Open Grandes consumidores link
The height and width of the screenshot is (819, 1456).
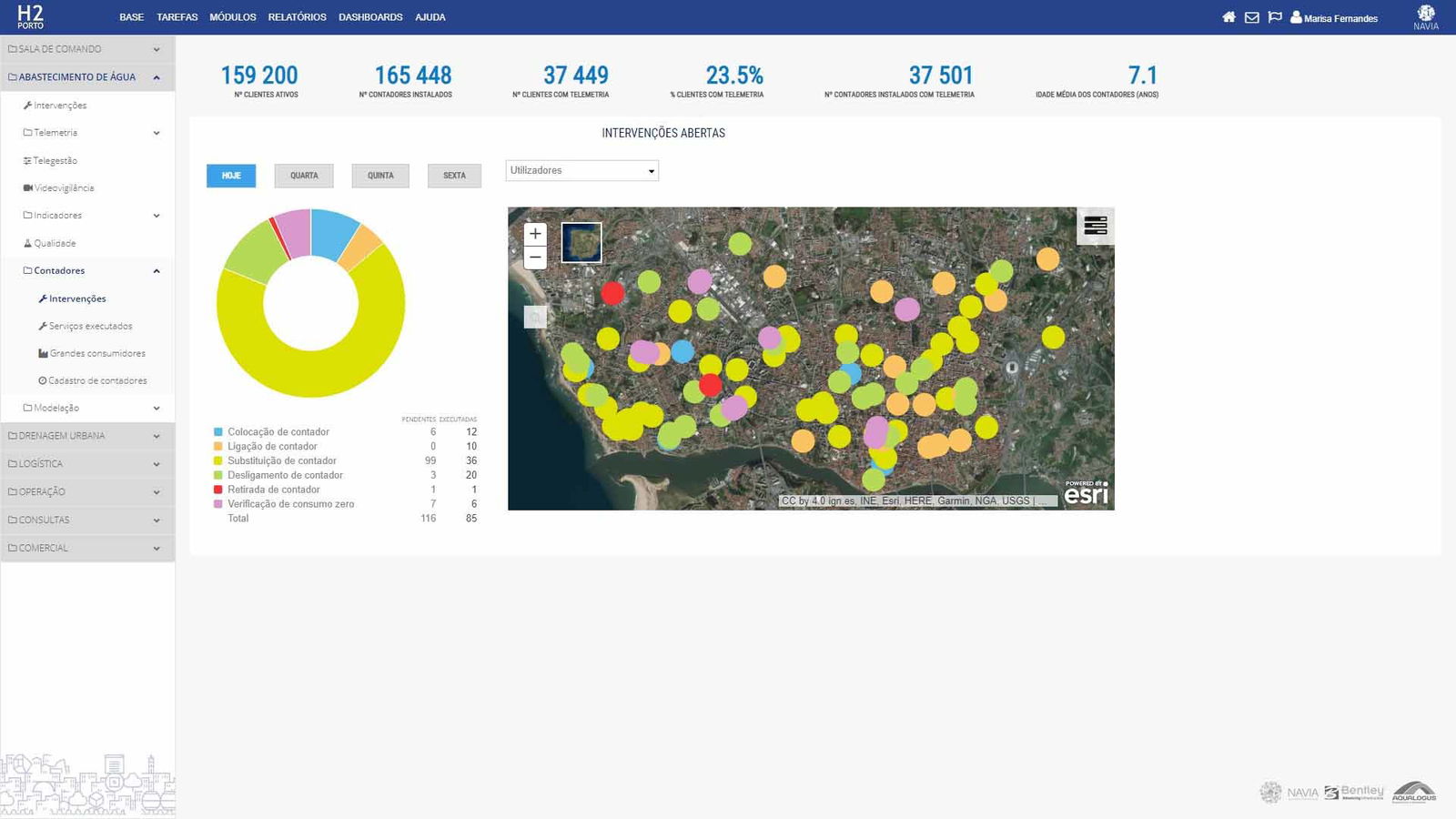[x=97, y=353]
